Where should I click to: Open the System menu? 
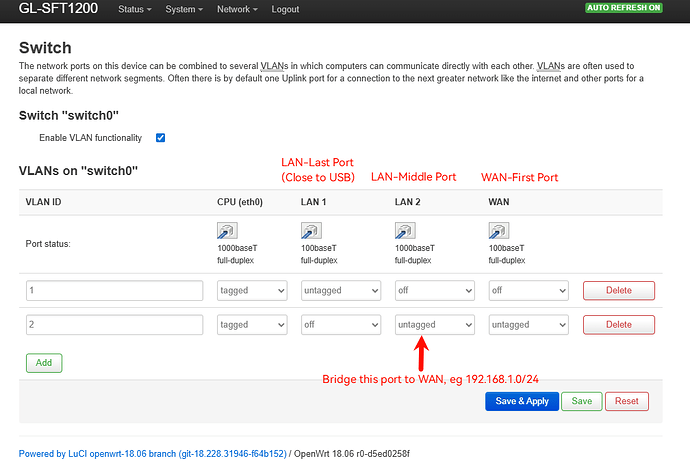(184, 9)
